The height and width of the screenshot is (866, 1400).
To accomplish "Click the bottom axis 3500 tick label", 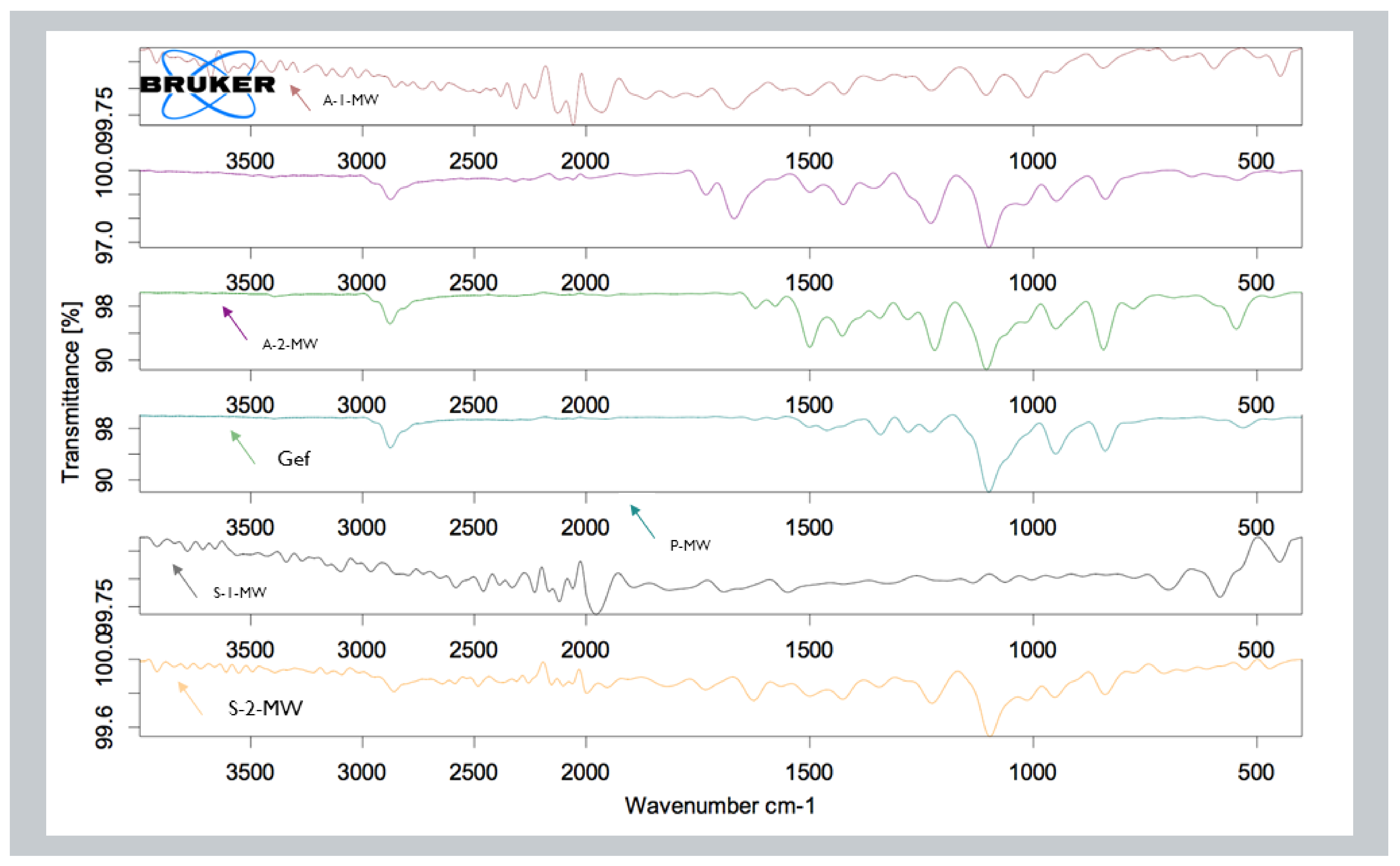I will coord(250,772).
